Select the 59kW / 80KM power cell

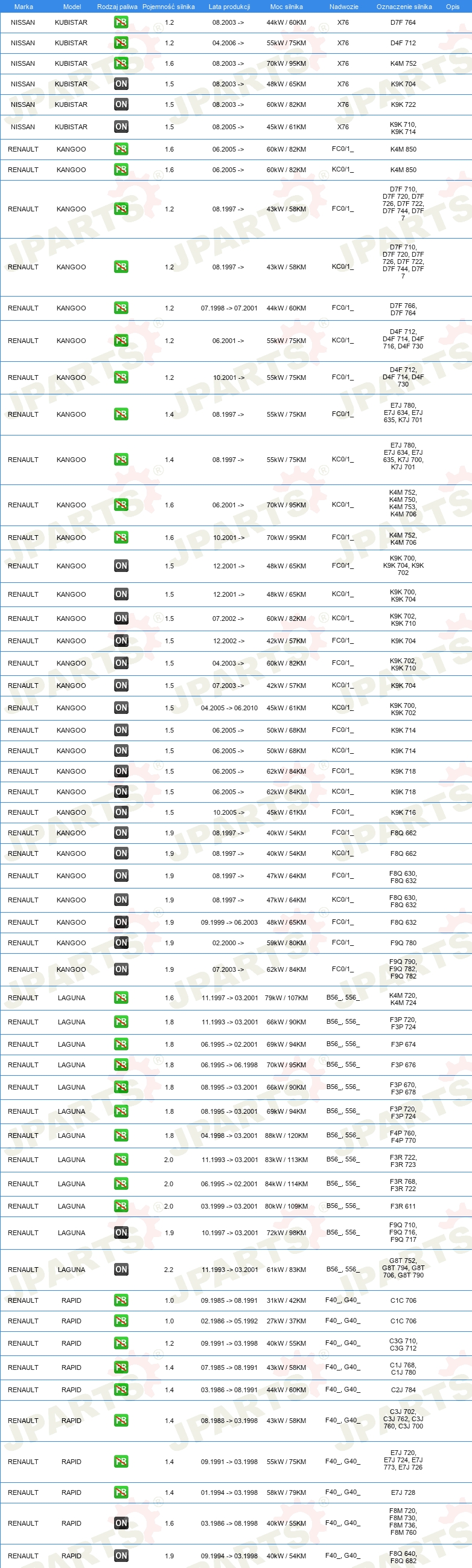tap(287, 943)
